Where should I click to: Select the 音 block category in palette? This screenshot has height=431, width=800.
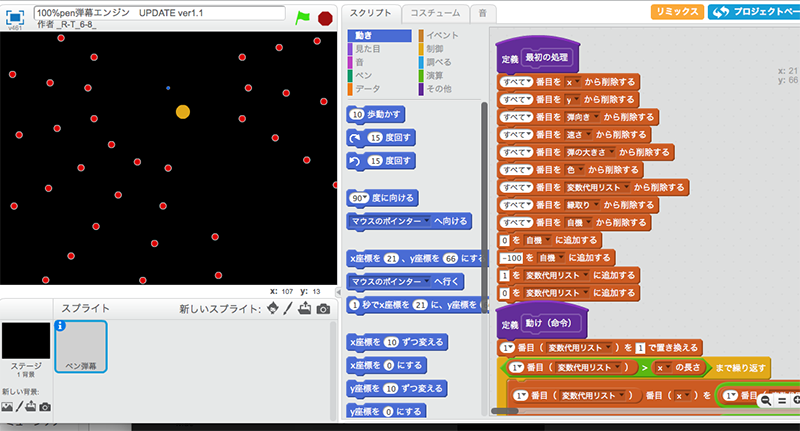click(380, 62)
